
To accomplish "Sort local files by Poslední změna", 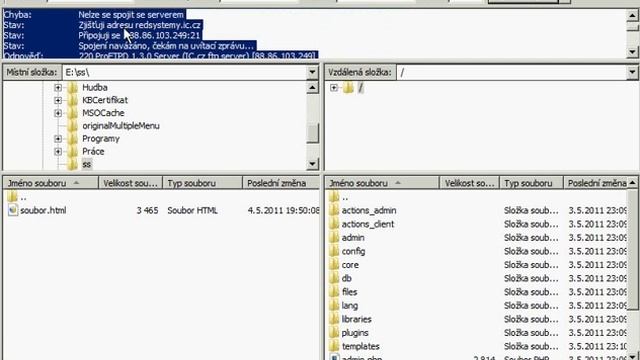I will pos(281,183).
